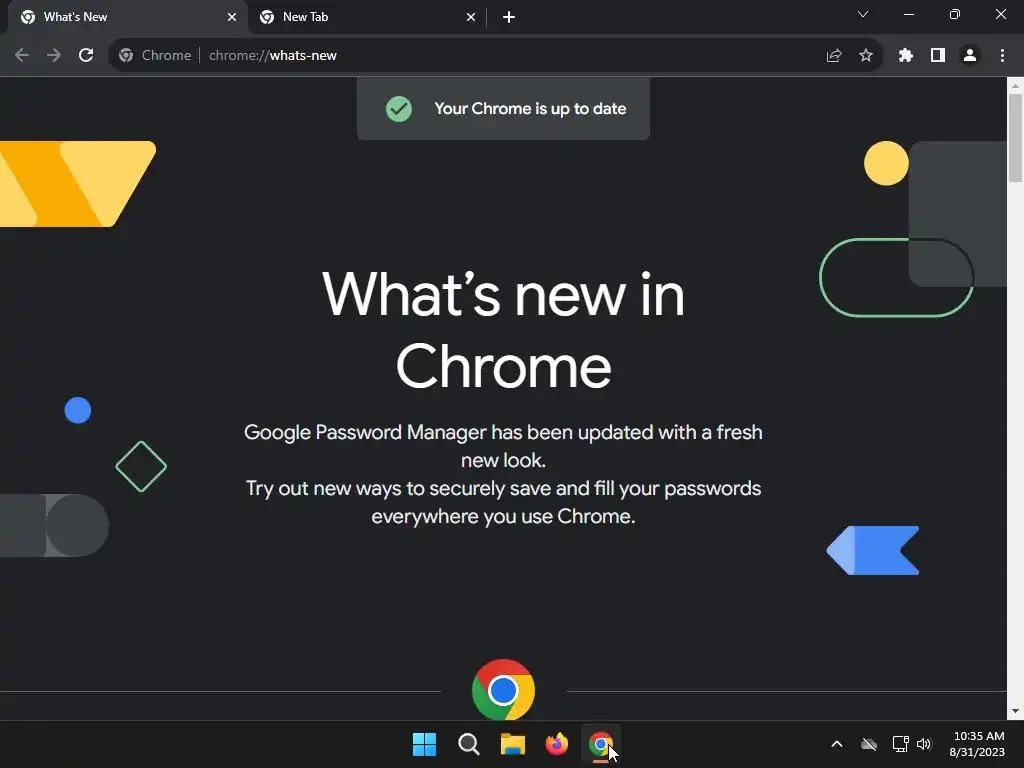This screenshot has width=1024, height=768.
Task: Open taskbar Search
Action: 468,744
